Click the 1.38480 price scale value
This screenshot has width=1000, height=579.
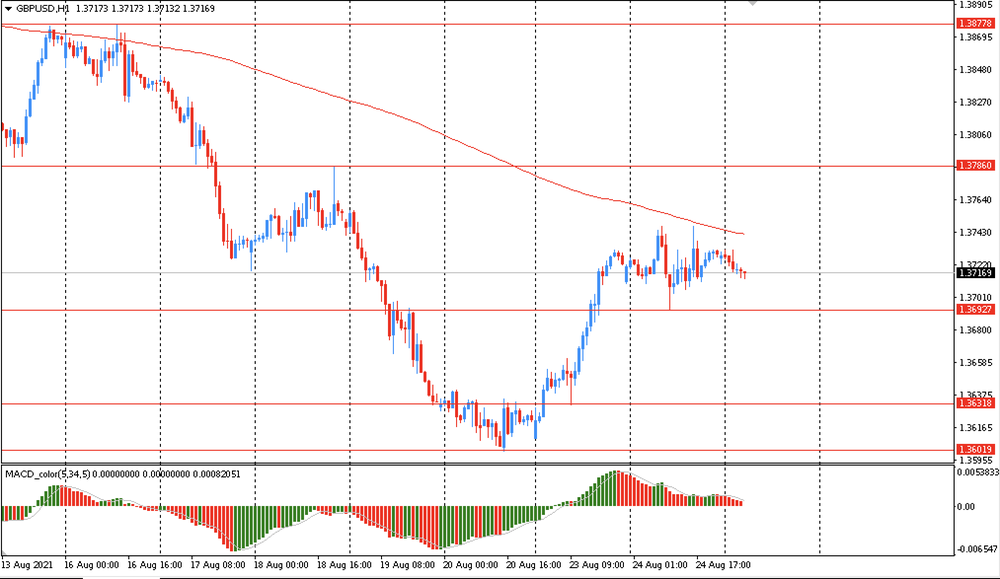(976, 70)
